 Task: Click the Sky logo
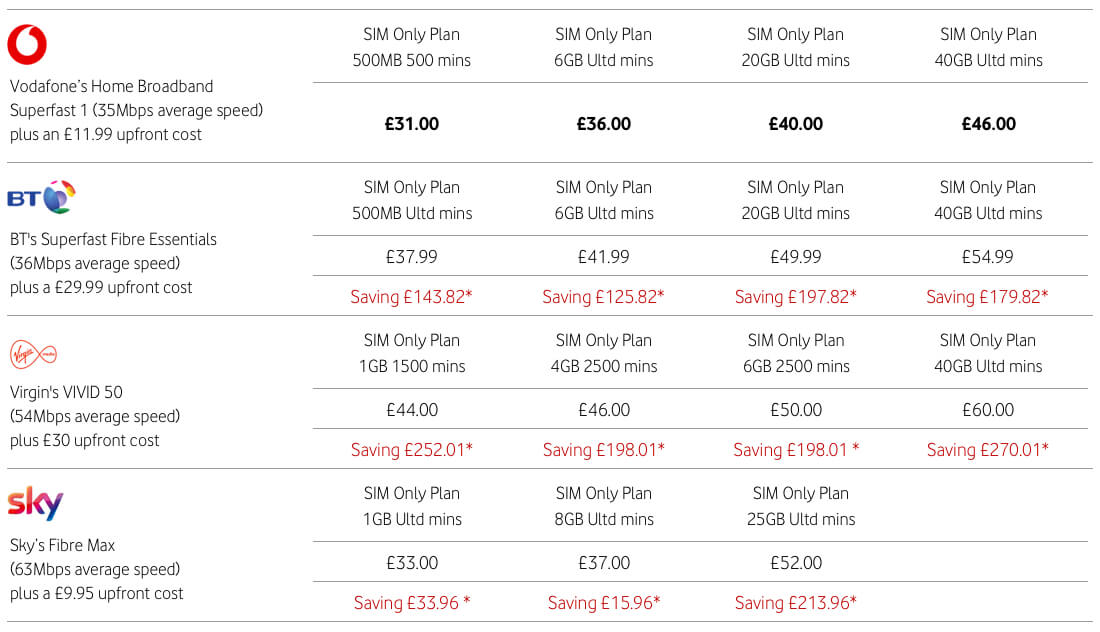coord(35,504)
